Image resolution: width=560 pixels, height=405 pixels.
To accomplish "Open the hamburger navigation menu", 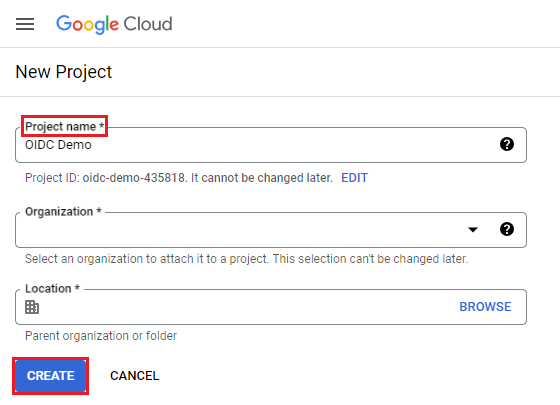I will coord(25,24).
